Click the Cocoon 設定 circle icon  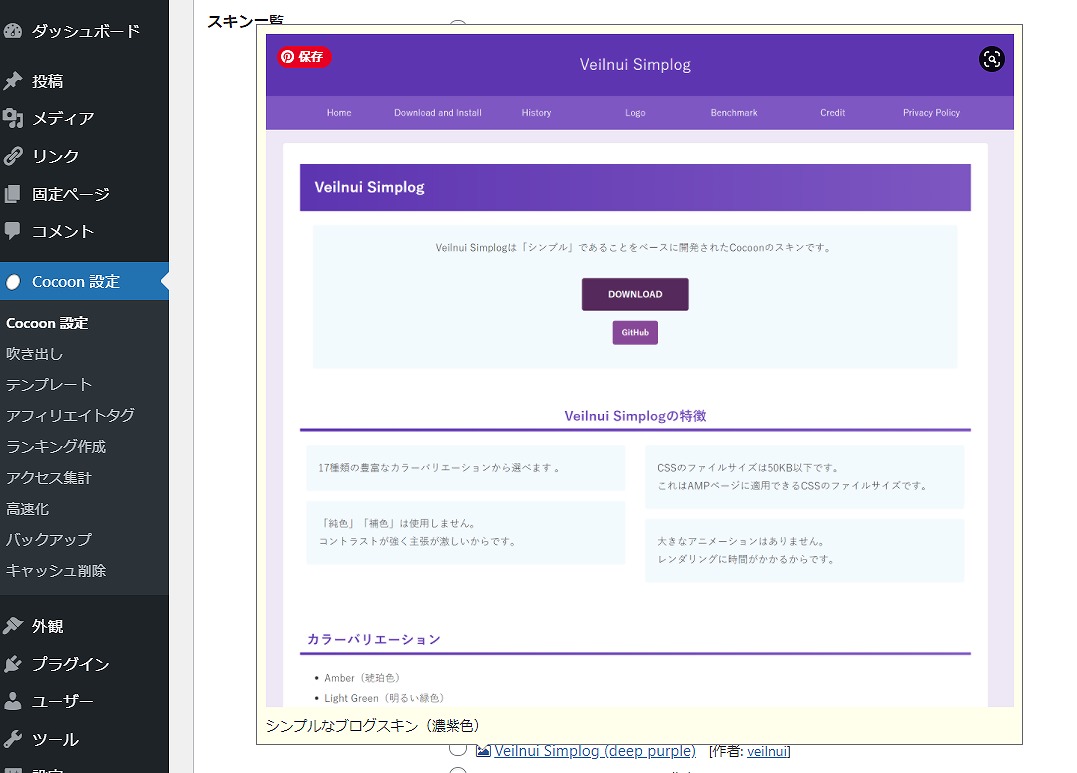[13, 282]
